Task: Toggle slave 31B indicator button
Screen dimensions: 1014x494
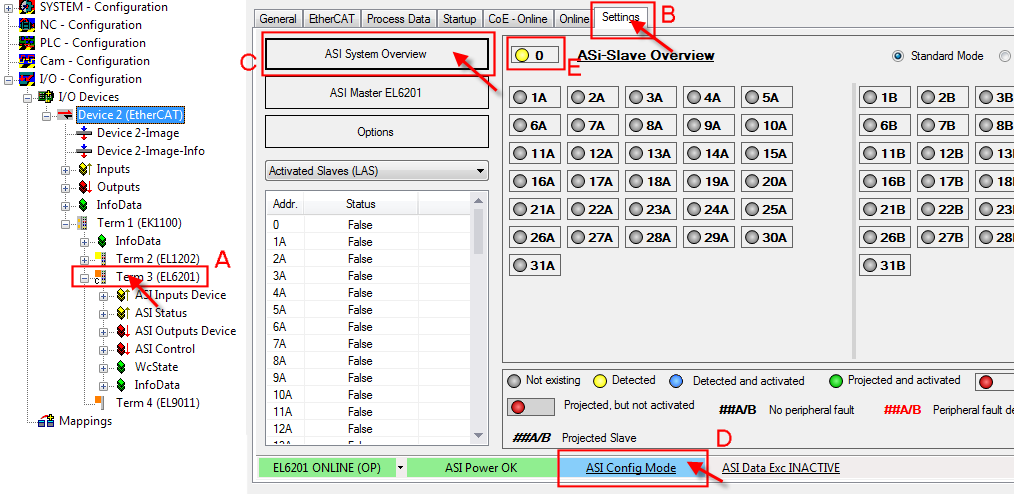Action: (x=885, y=265)
